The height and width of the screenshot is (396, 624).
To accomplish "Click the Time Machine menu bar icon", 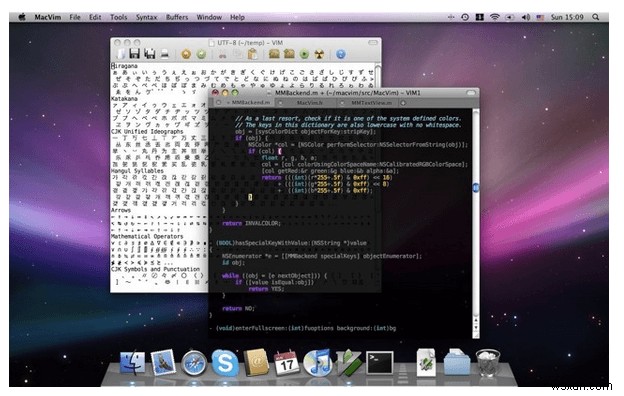I will click(465, 17).
